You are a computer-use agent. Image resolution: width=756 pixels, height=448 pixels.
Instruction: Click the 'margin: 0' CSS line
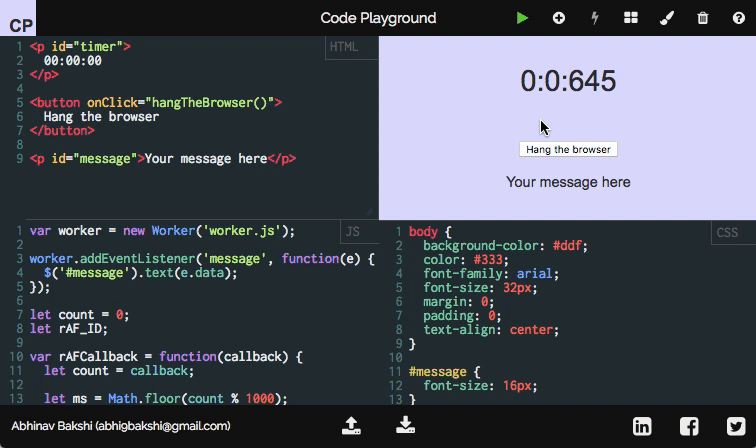click(x=459, y=302)
